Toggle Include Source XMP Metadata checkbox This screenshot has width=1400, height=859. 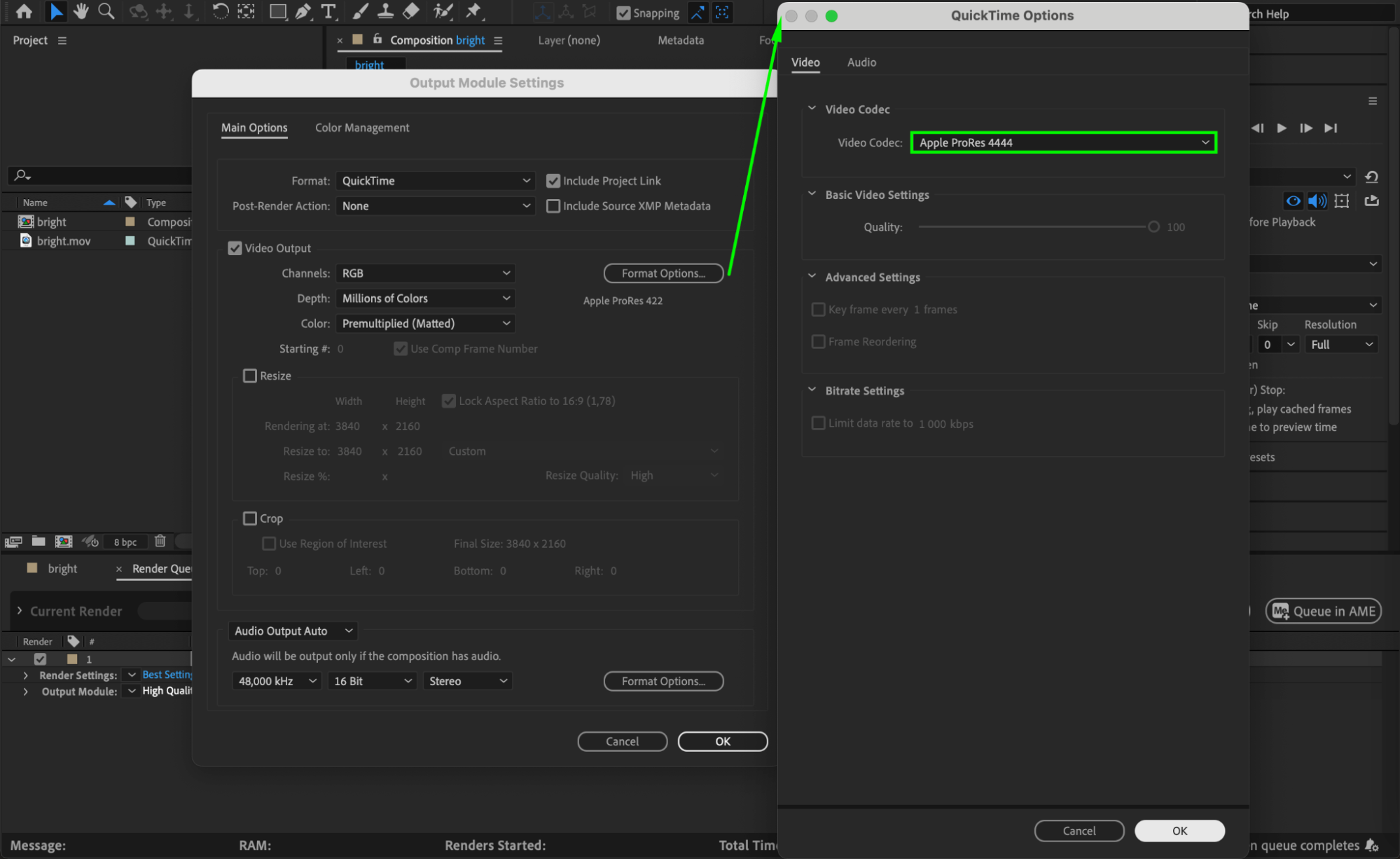click(x=553, y=206)
